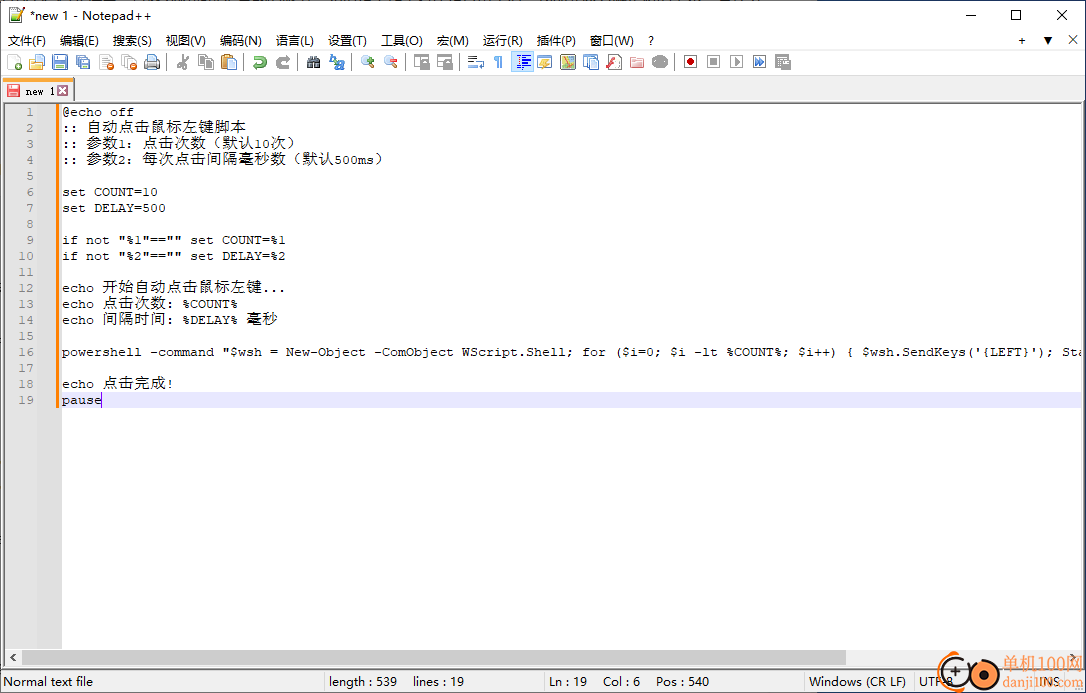The width and height of the screenshot is (1086, 693).
Task: Click the Copy toolbar icon
Action: click(206, 62)
